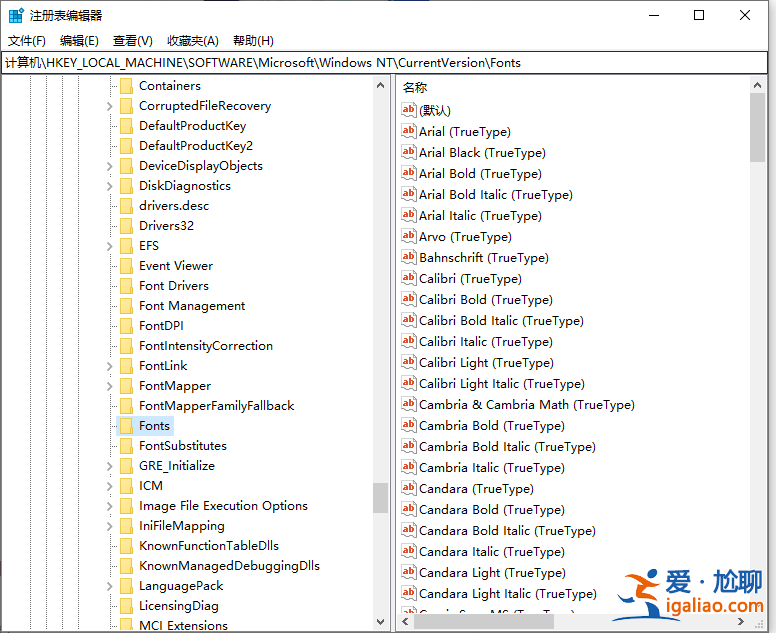Expand the DeviceDisplayObjects key
This screenshot has height=633, width=776.
tap(109, 166)
